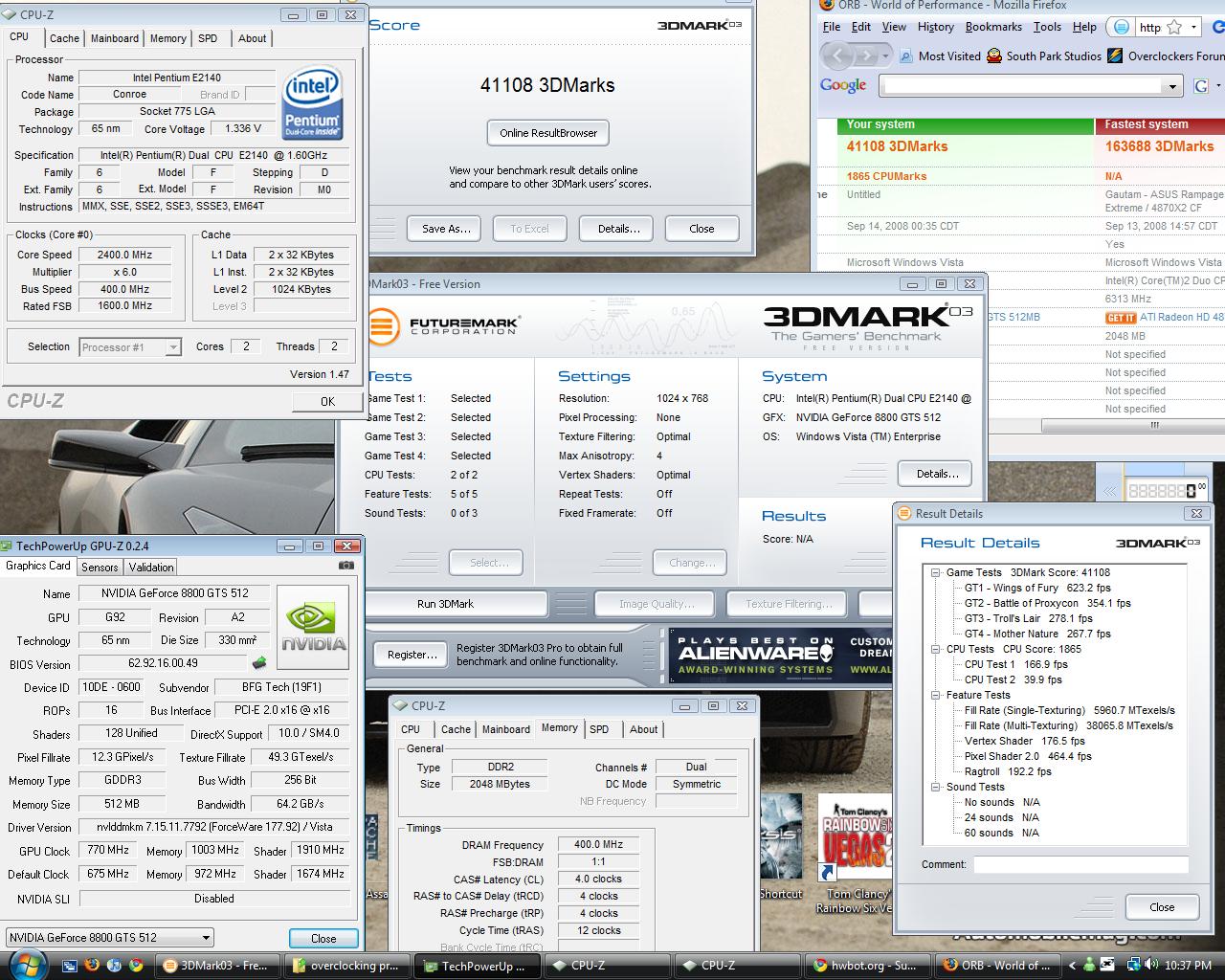The image size is (1225, 980).
Task: Click the Google G search engine icon
Action: [1201, 86]
